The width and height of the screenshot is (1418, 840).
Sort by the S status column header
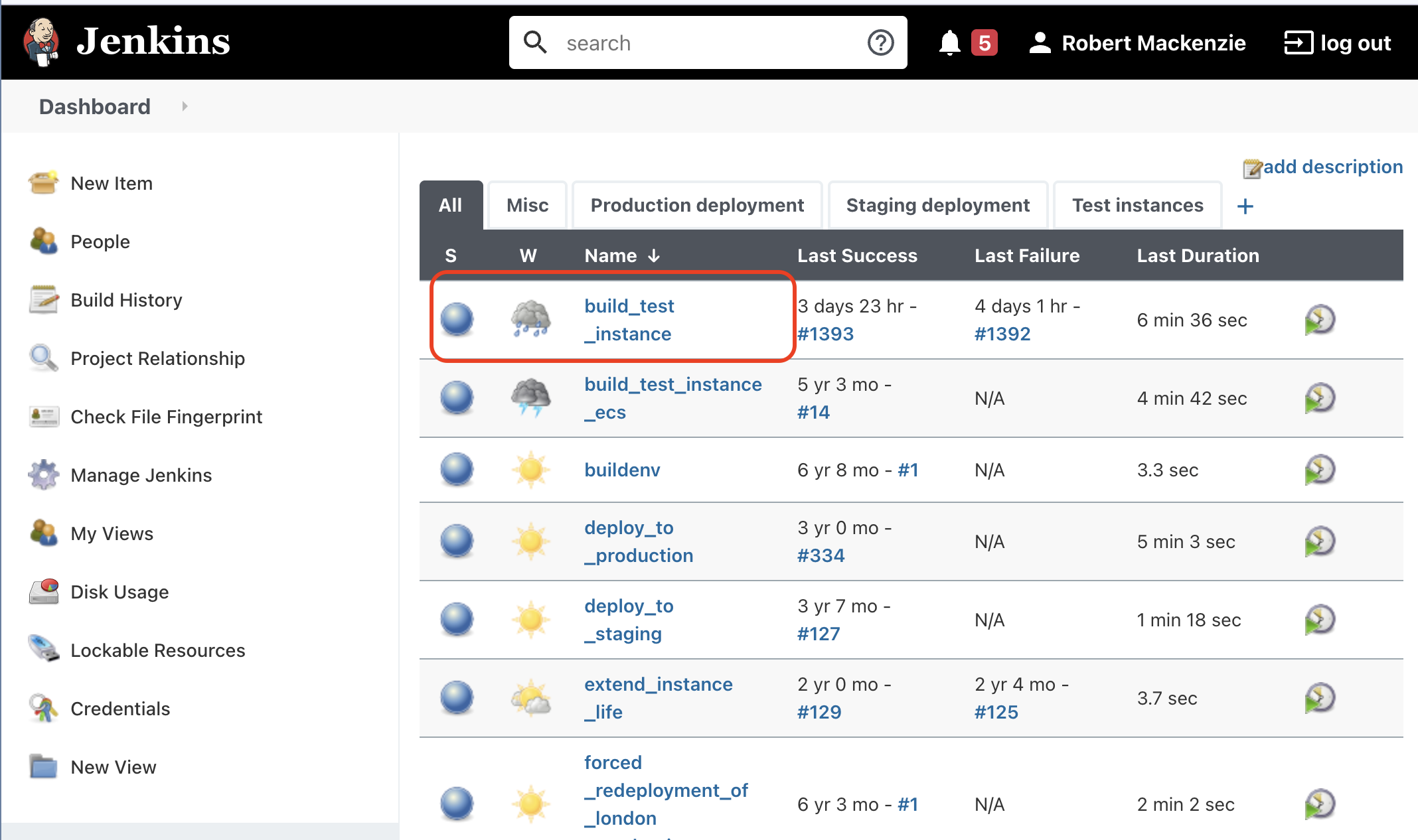(451, 255)
